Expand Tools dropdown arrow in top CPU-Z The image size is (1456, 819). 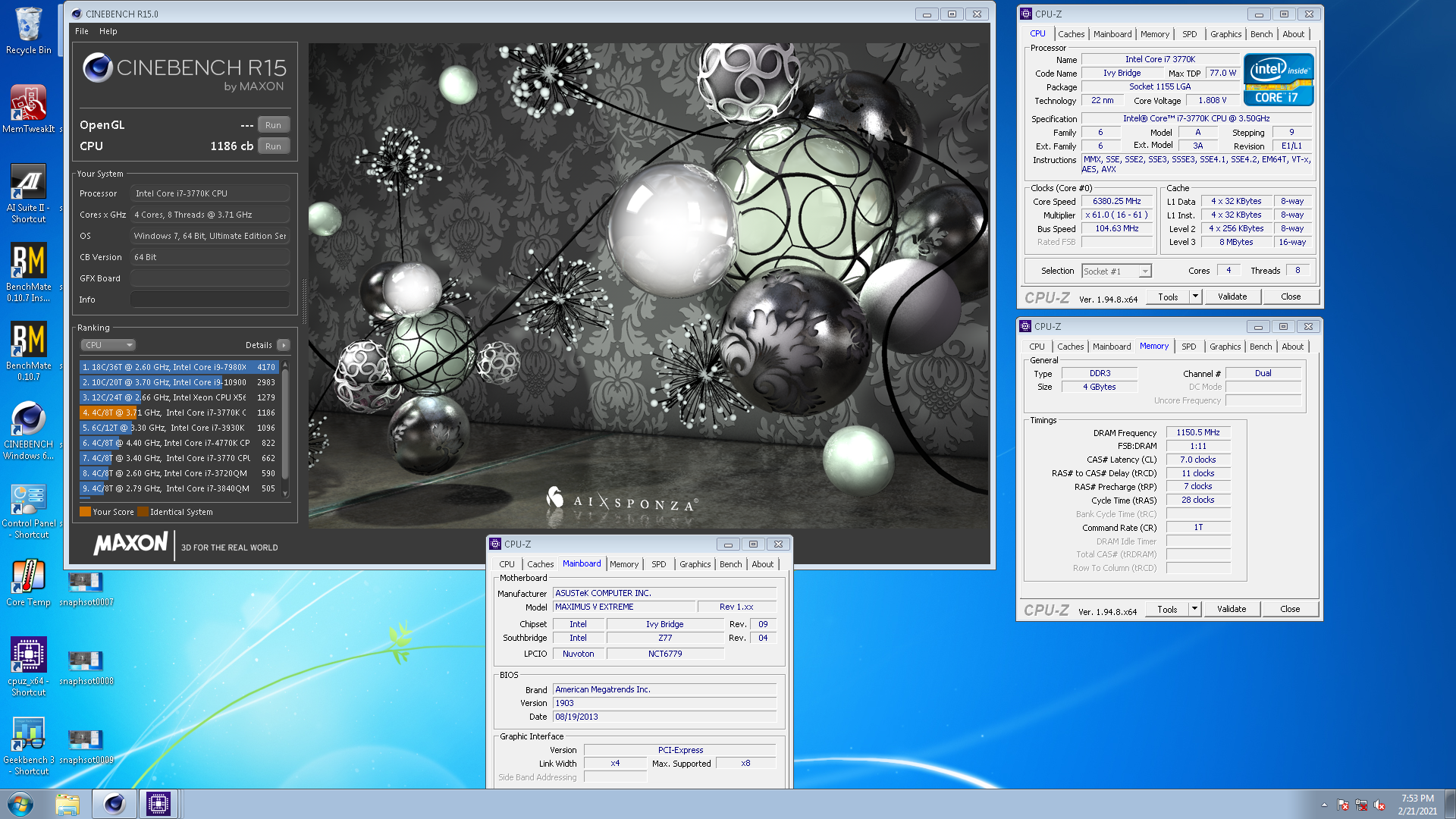pos(1196,297)
